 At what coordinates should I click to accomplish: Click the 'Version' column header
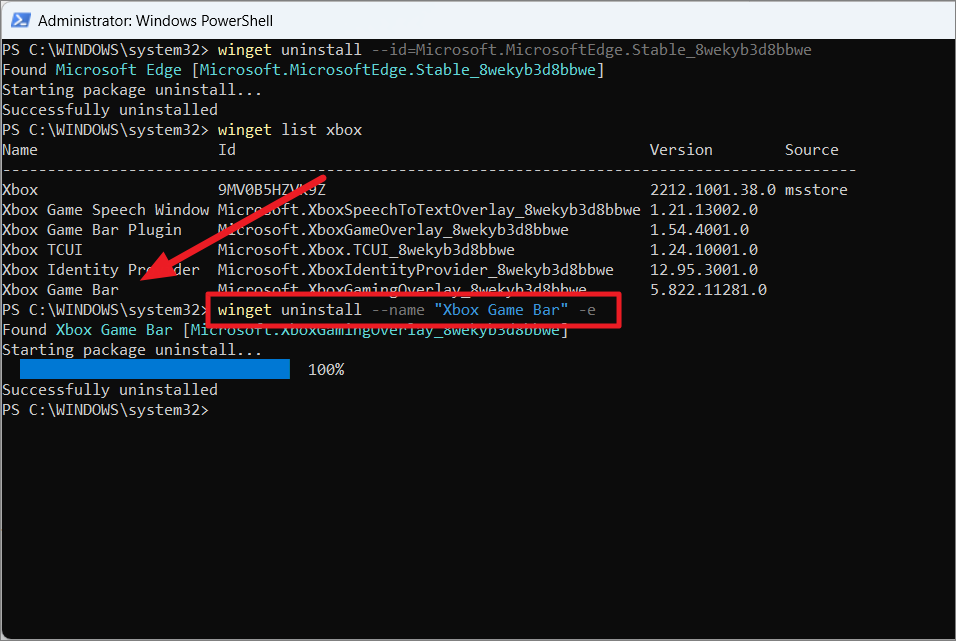(681, 150)
